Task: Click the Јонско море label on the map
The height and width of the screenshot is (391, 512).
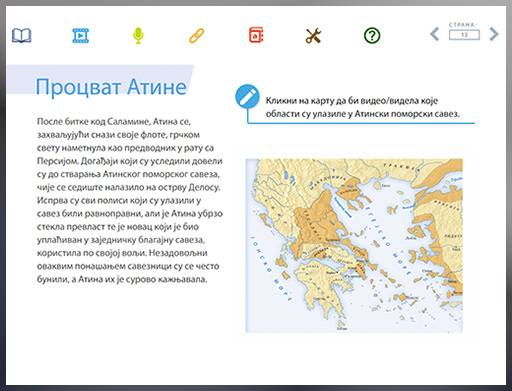Action: (x=271, y=268)
